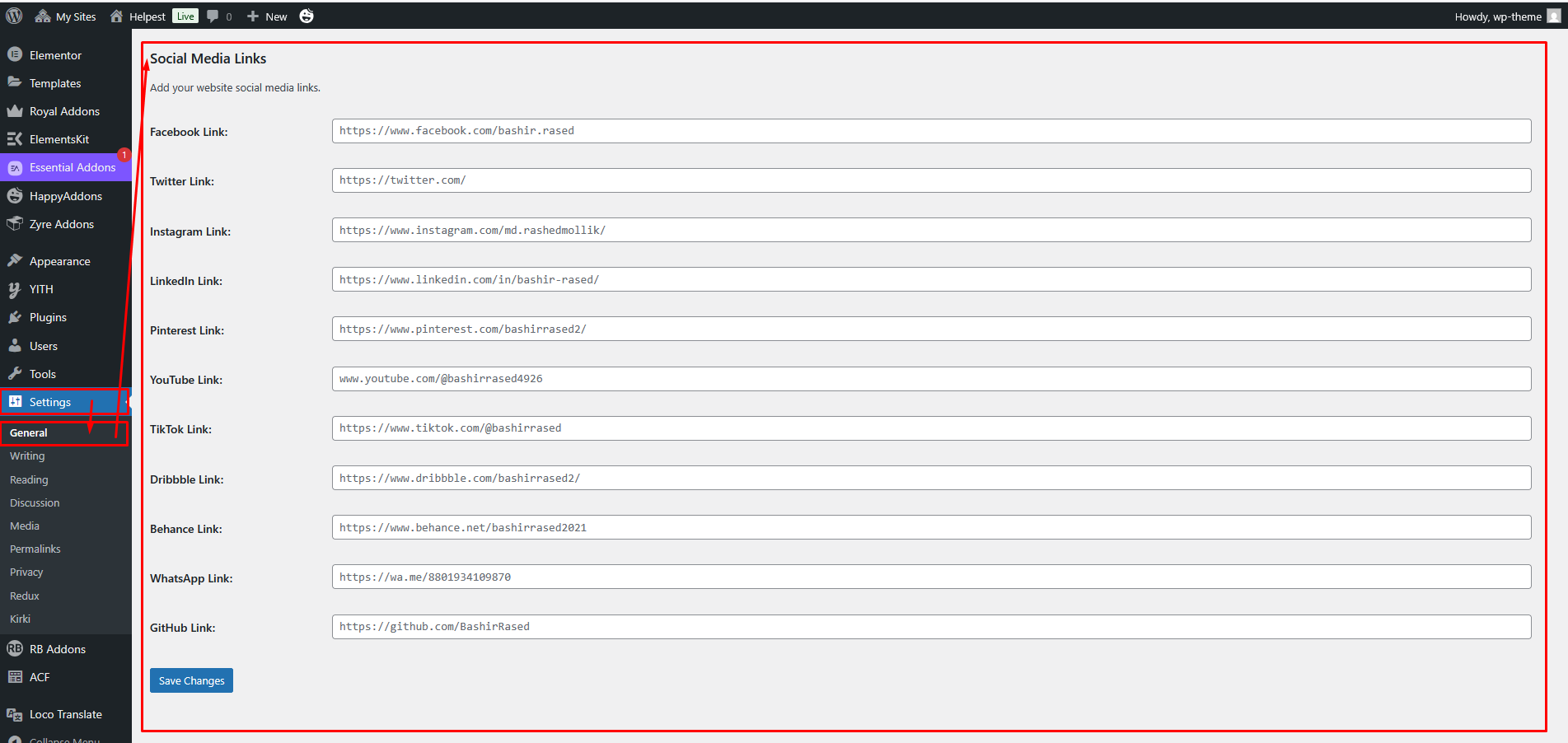The image size is (1568, 743).
Task: Click the WordPress logo icon in admin bar
Action: [14, 16]
